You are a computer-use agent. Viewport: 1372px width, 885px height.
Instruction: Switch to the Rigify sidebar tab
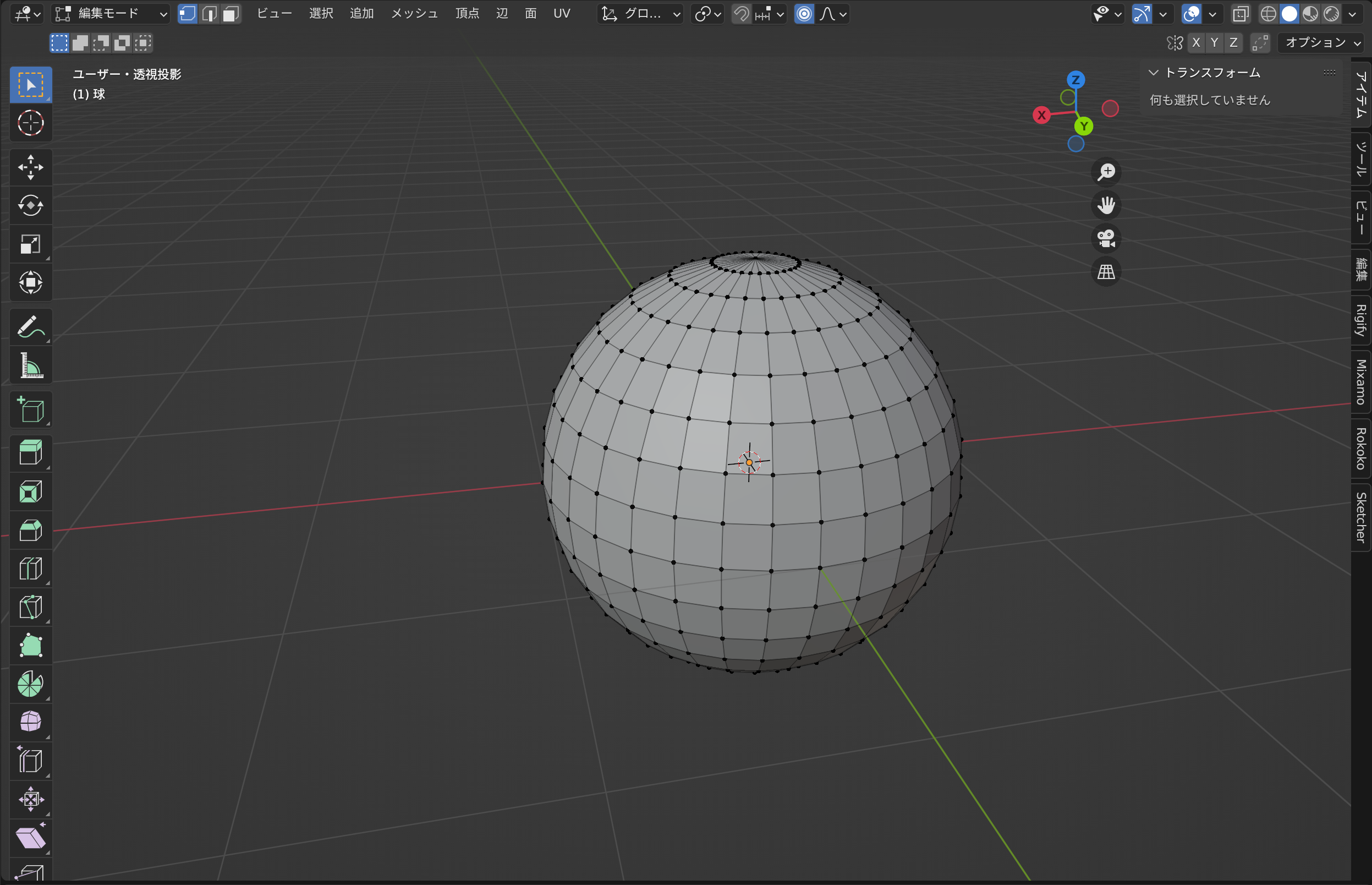[1360, 320]
